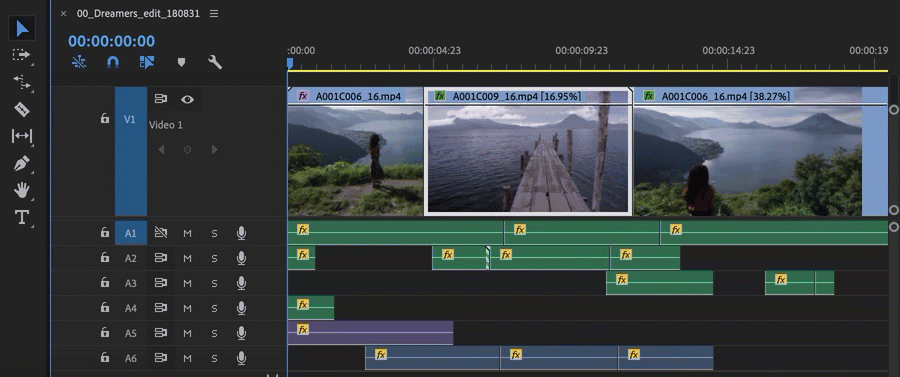The image size is (900, 377).
Task: Select the Slip tool
Action: (22, 136)
